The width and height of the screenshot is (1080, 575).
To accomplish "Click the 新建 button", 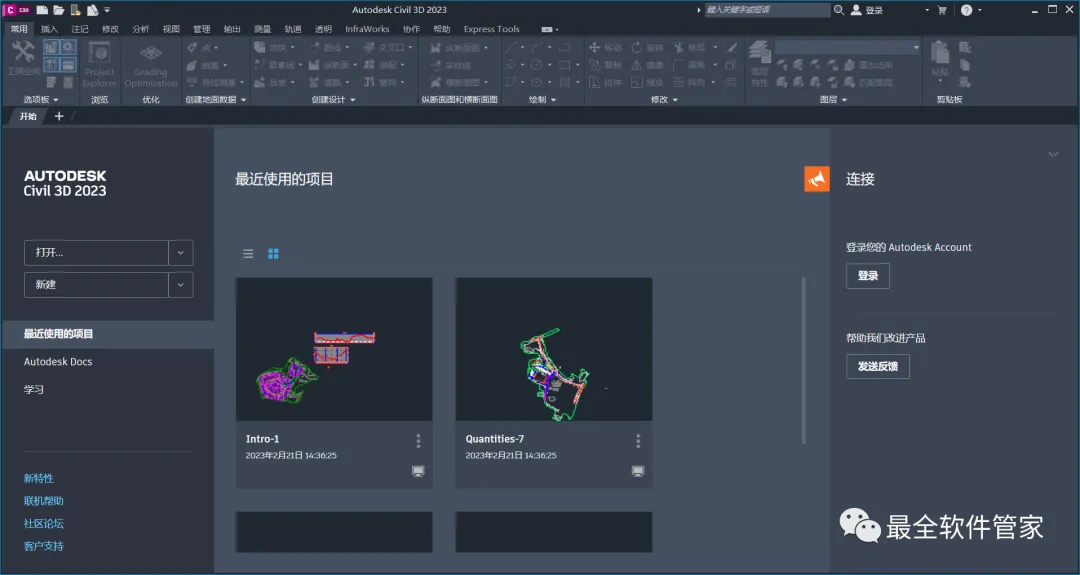I will coord(96,284).
